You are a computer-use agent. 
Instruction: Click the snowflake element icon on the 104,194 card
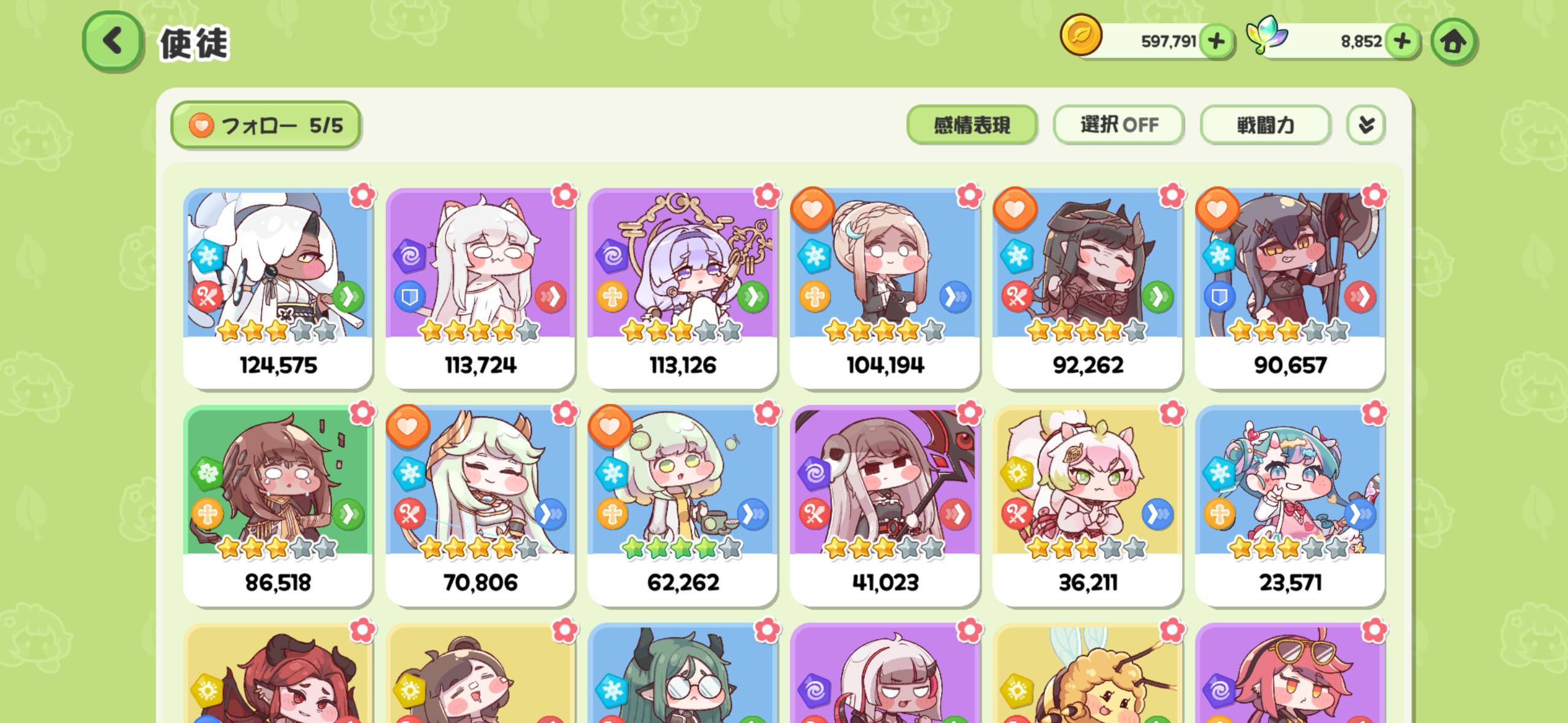815,256
